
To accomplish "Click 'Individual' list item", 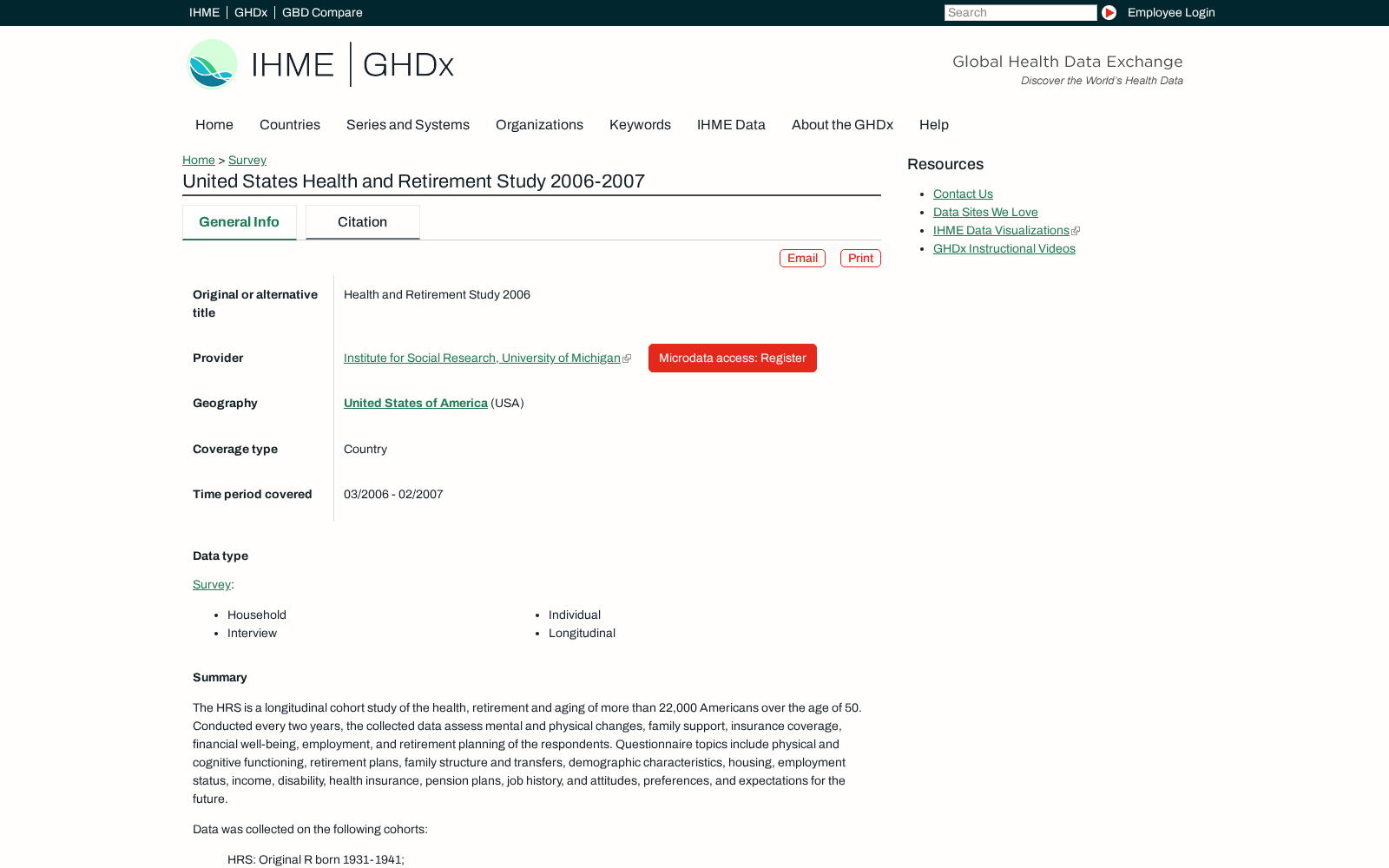I will tap(575, 615).
